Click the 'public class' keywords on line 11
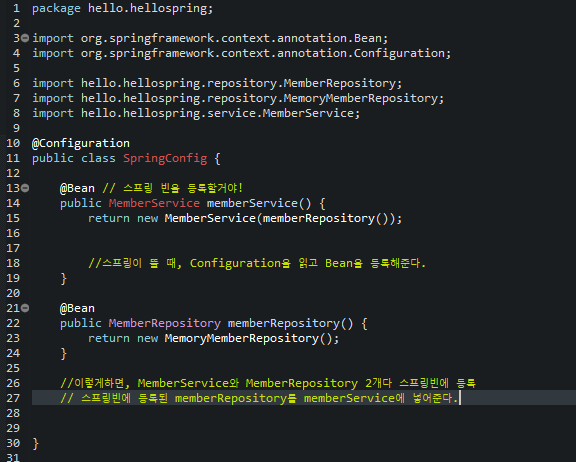Screen dimensions: 576x462 [74, 159]
